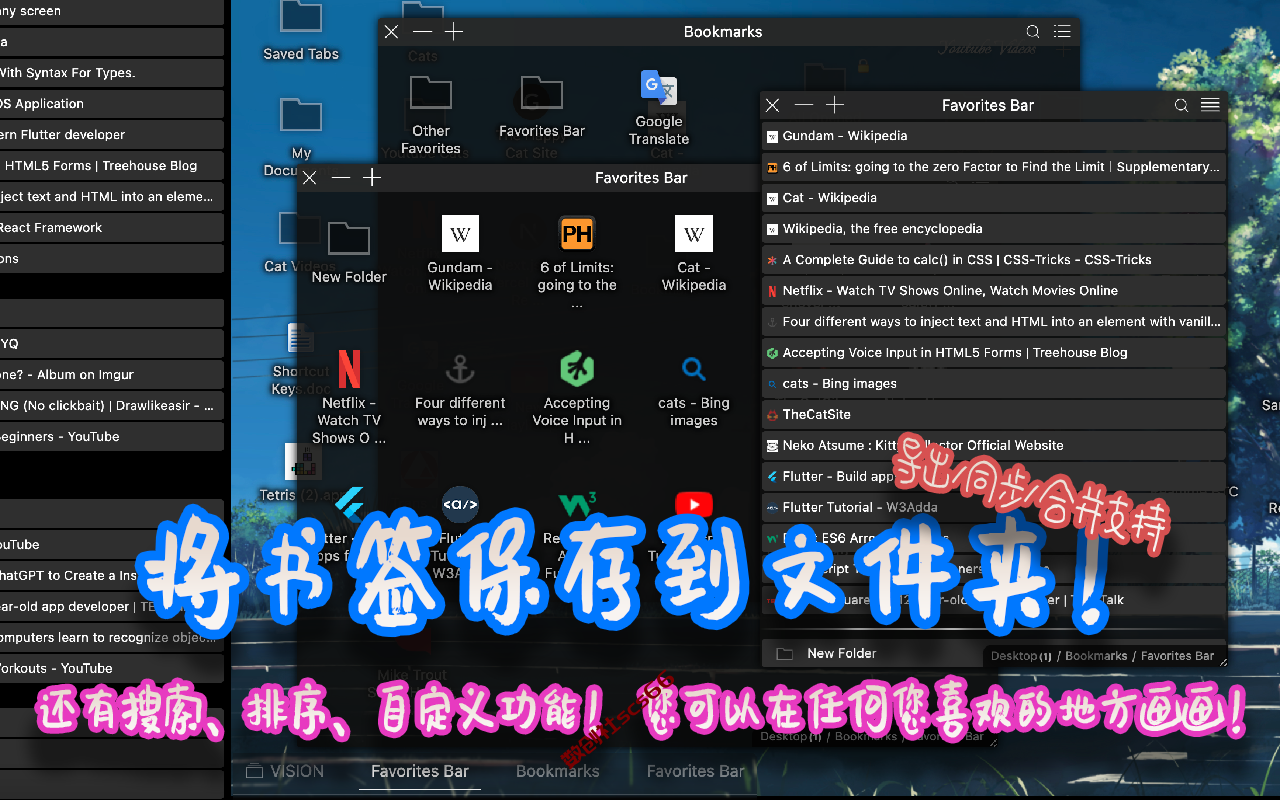This screenshot has height=800, width=1280.
Task: Switch Bookmarks window to list view icon
Action: click(1062, 32)
